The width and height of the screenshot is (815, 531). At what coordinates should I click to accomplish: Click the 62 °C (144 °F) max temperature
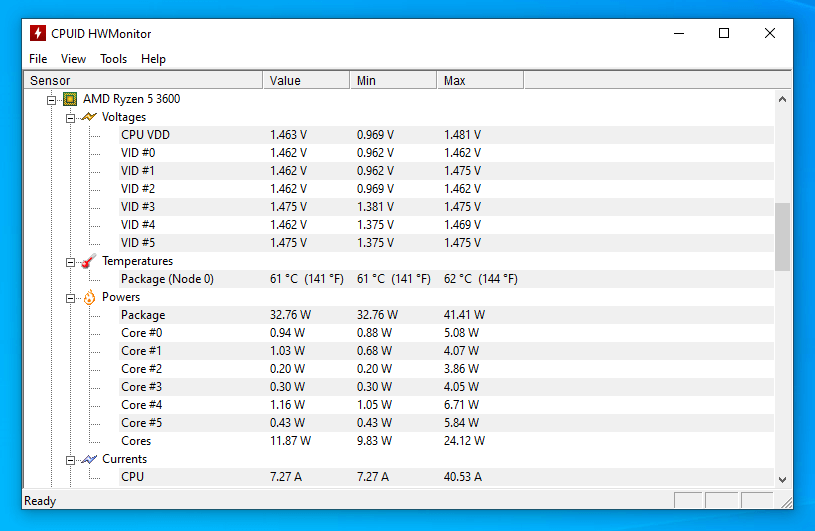pos(481,278)
